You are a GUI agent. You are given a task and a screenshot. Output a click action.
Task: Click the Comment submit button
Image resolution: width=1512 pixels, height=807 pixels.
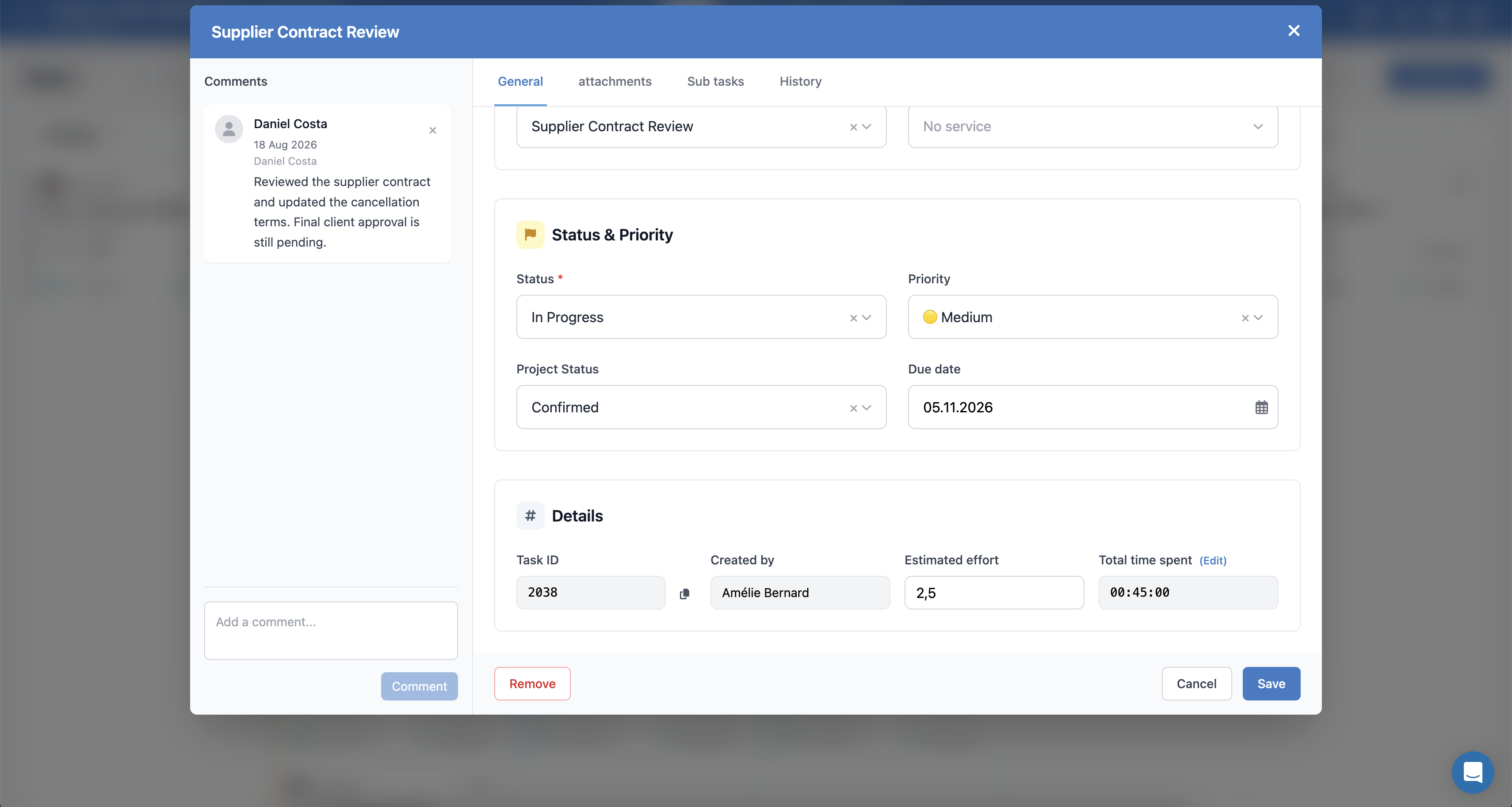click(419, 686)
